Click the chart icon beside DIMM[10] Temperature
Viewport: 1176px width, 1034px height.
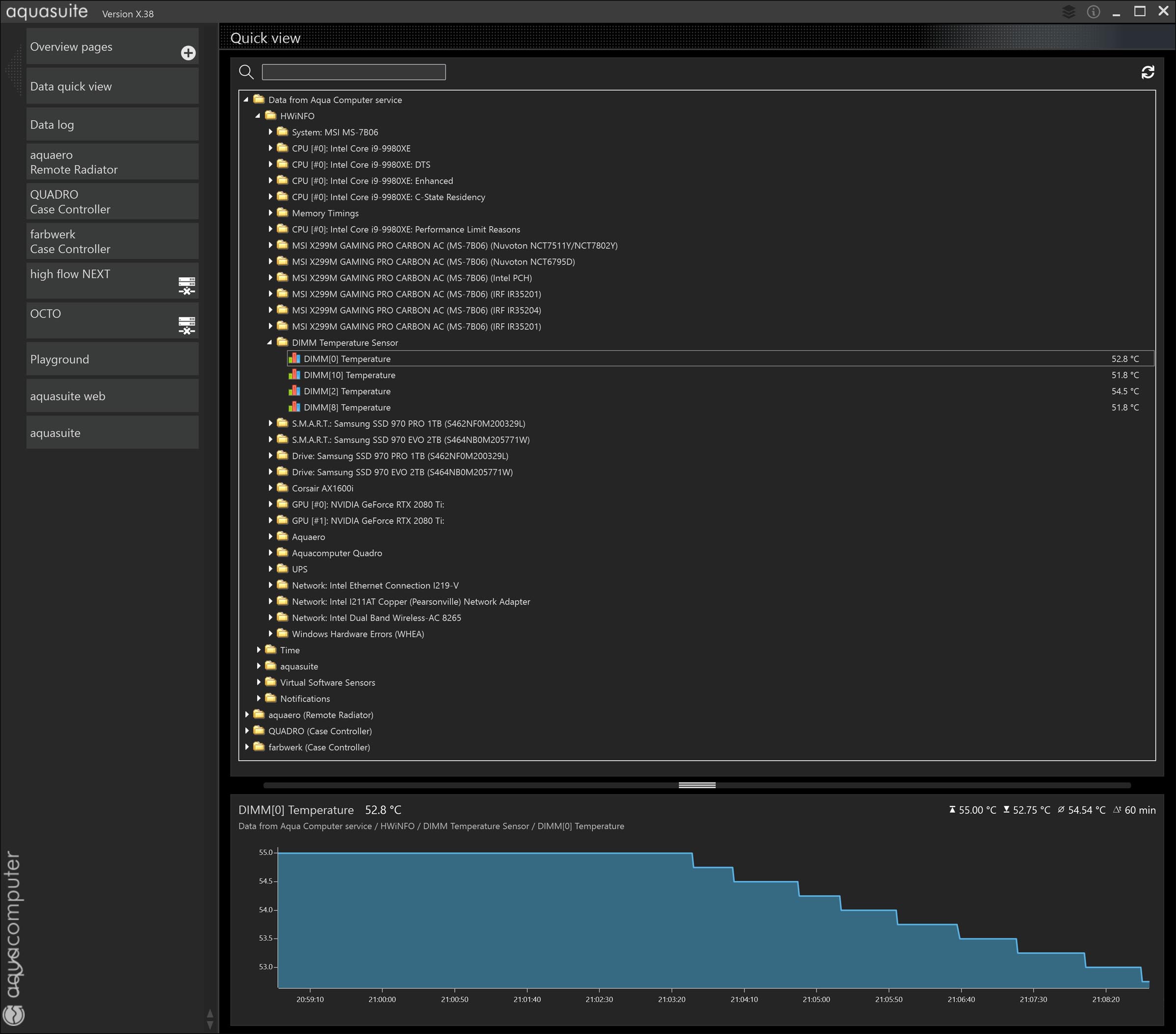point(294,375)
